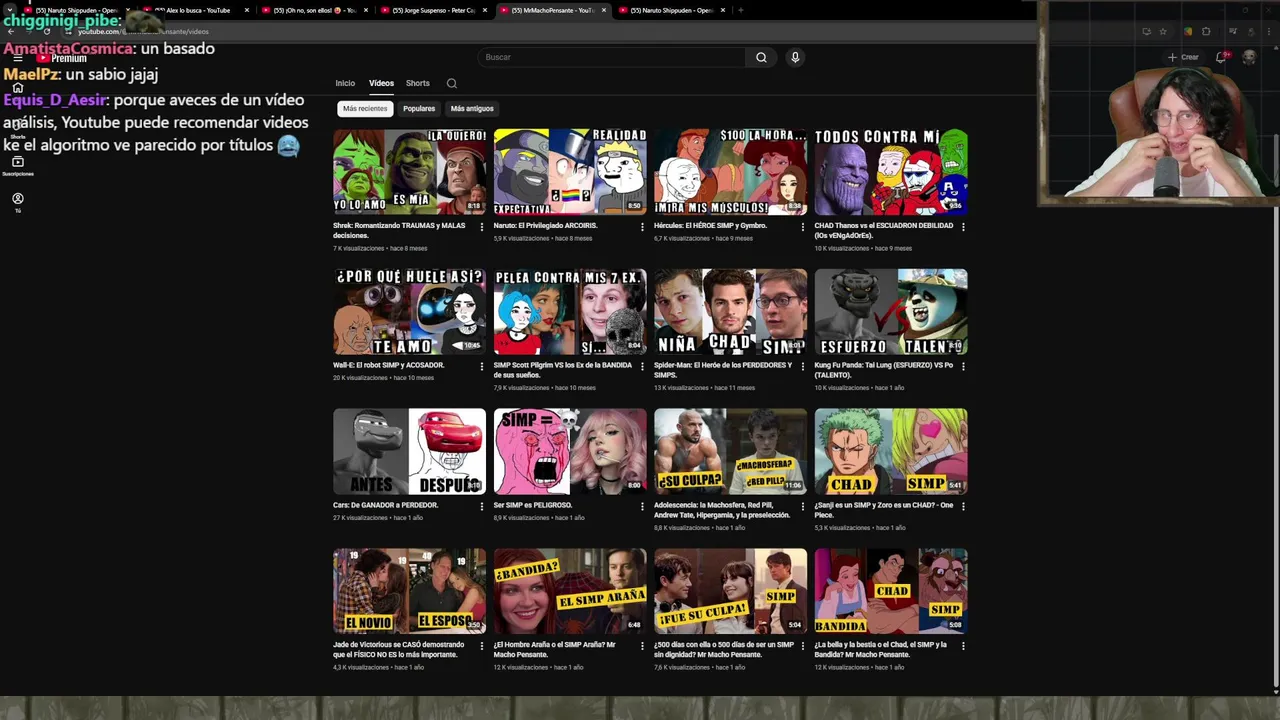Switch to 'Jorge Suspenso - Peter' browser tab
Viewport: 1280px width, 720px height.
point(432,10)
